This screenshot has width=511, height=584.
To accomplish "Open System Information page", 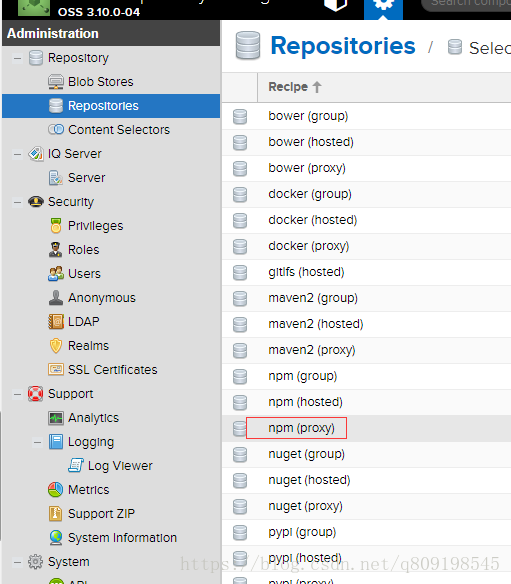I will [x=122, y=538].
